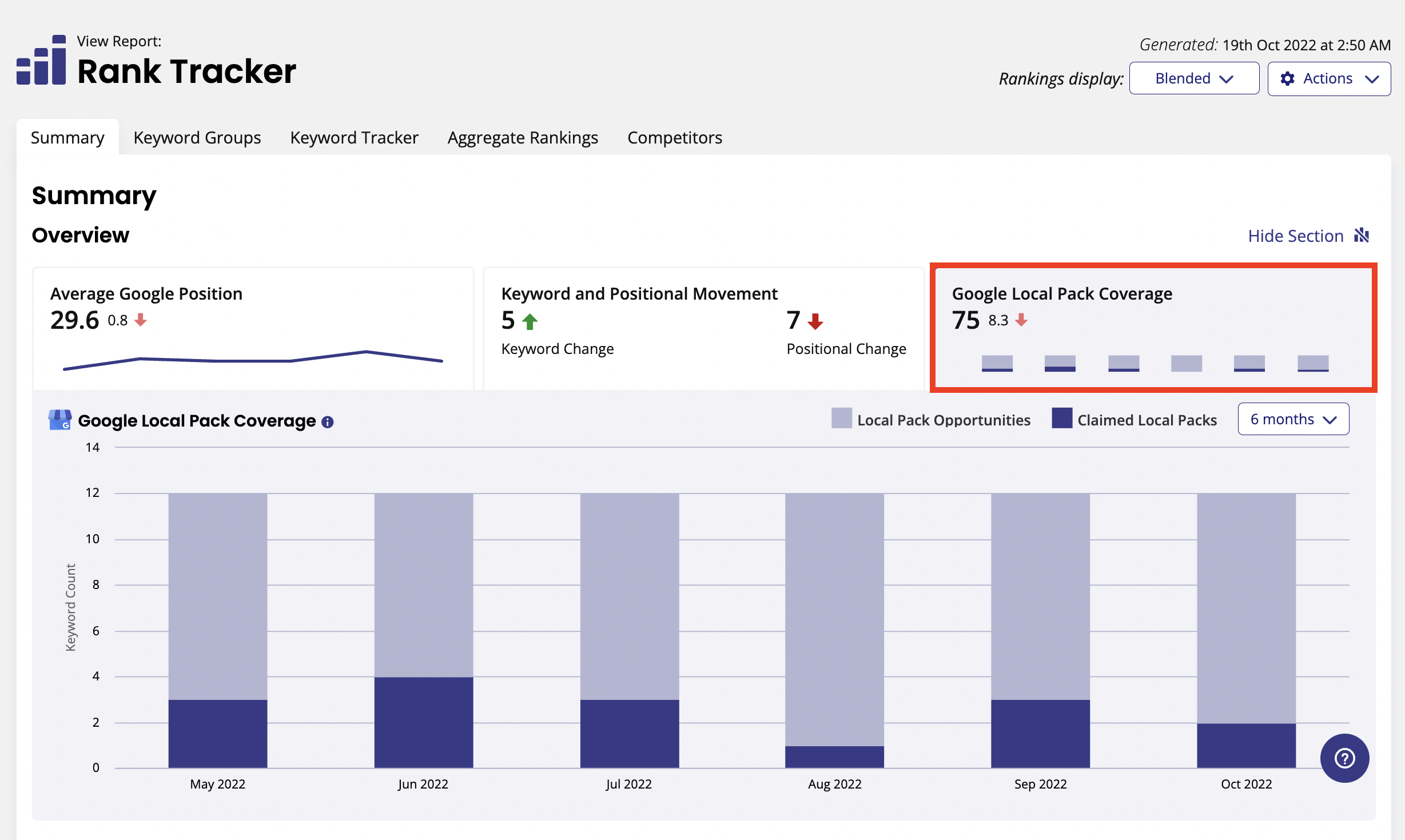Image resolution: width=1405 pixels, height=840 pixels.
Task: Click the Jun 2022 axis label
Action: coord(423,784)
